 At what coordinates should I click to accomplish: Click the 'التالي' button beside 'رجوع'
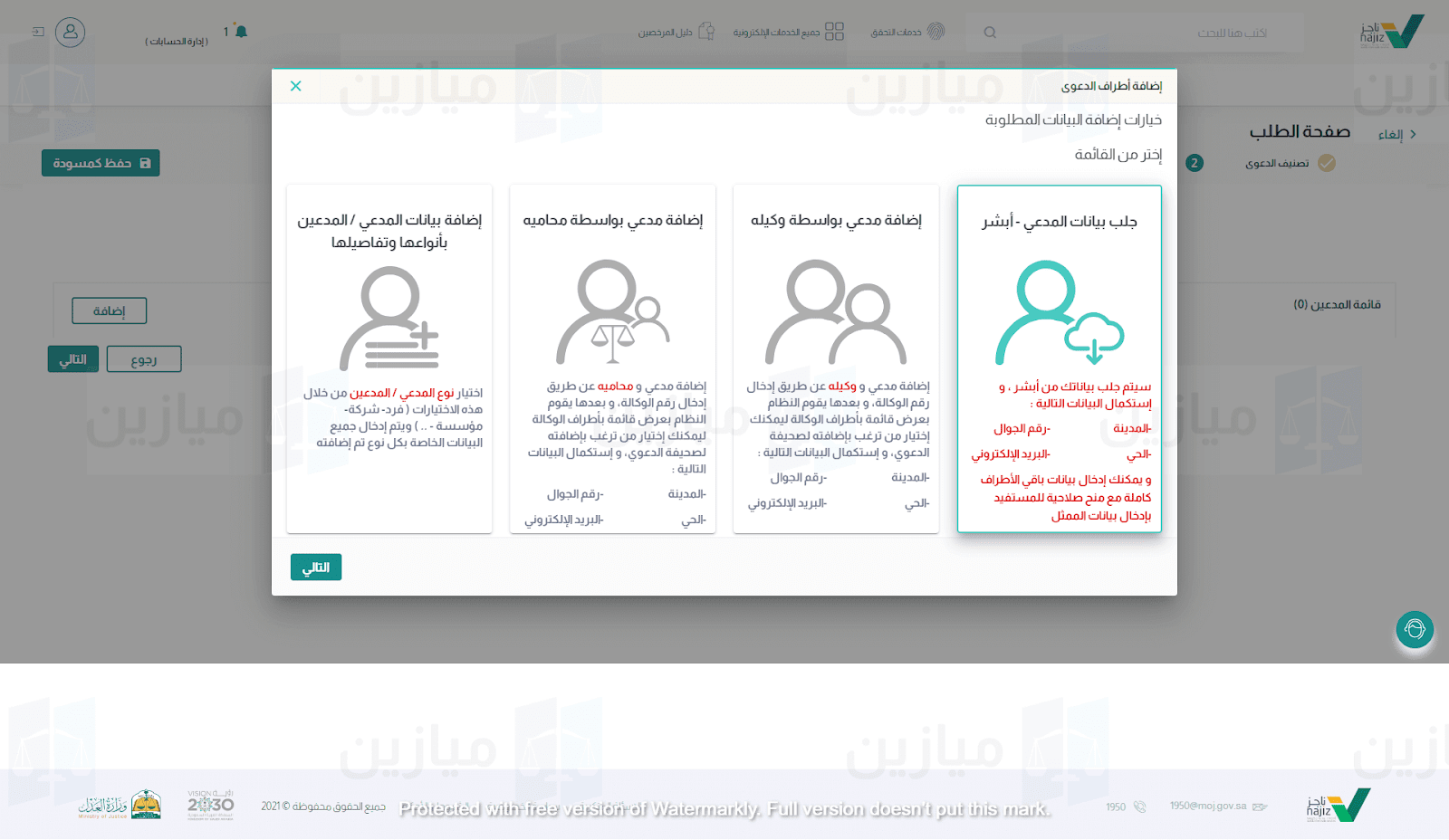pyautogui.click(x=73, y=359)
